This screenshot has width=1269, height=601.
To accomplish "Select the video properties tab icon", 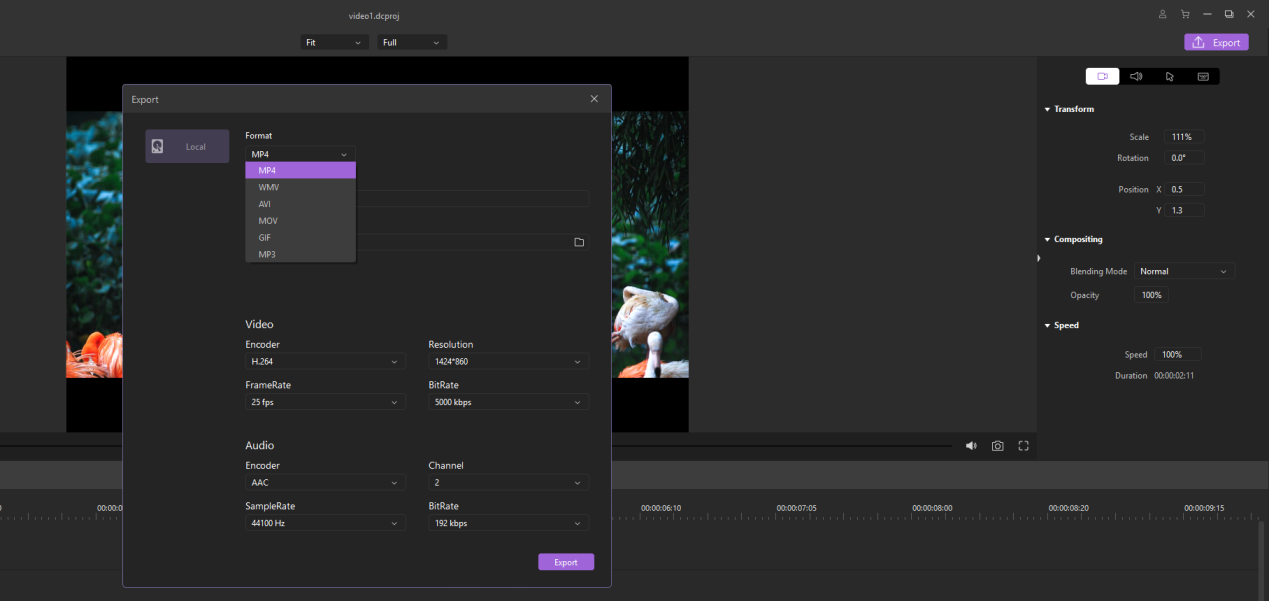I will [1103, 76].
